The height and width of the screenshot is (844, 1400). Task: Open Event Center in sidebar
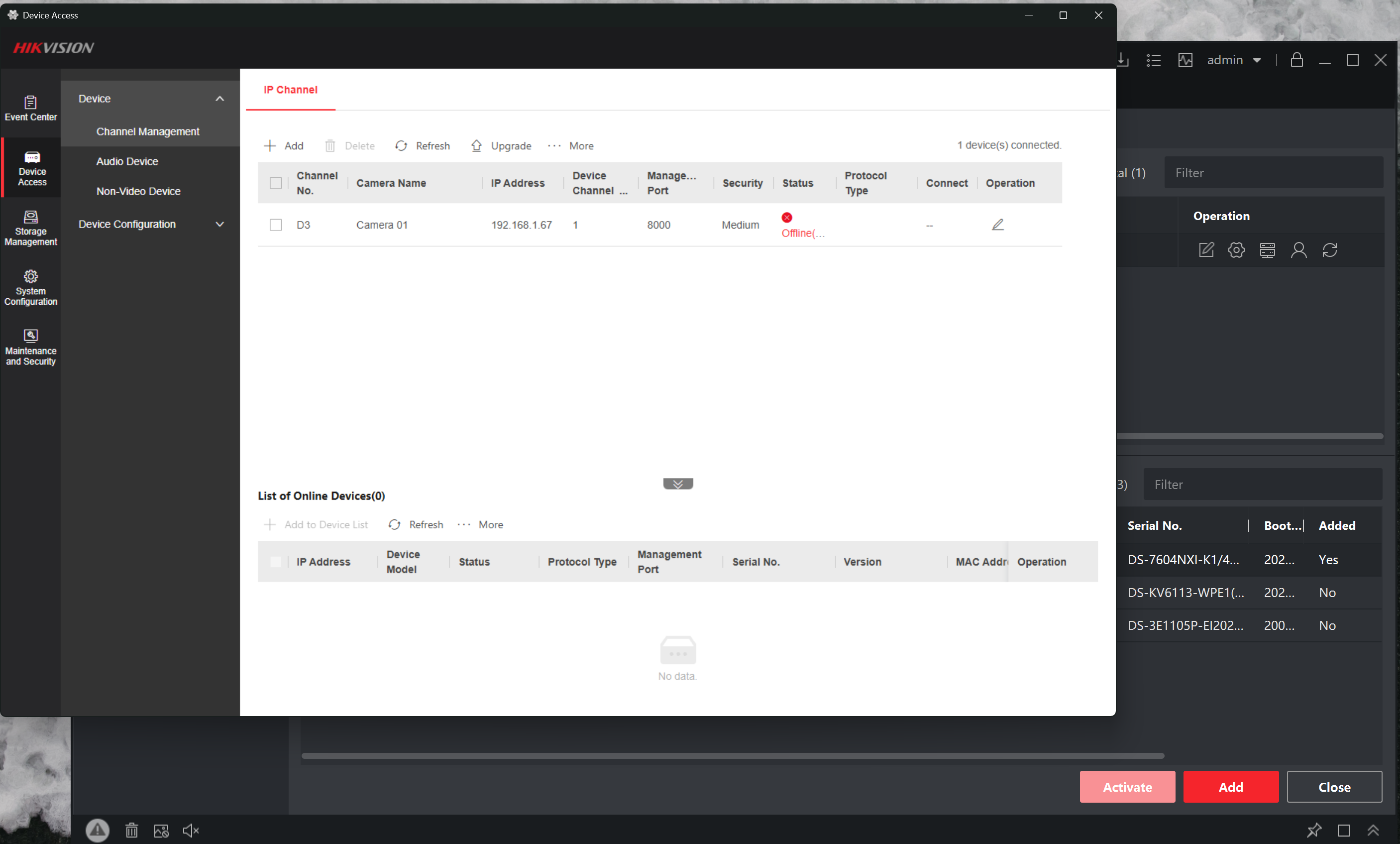(x=31, y=109)
